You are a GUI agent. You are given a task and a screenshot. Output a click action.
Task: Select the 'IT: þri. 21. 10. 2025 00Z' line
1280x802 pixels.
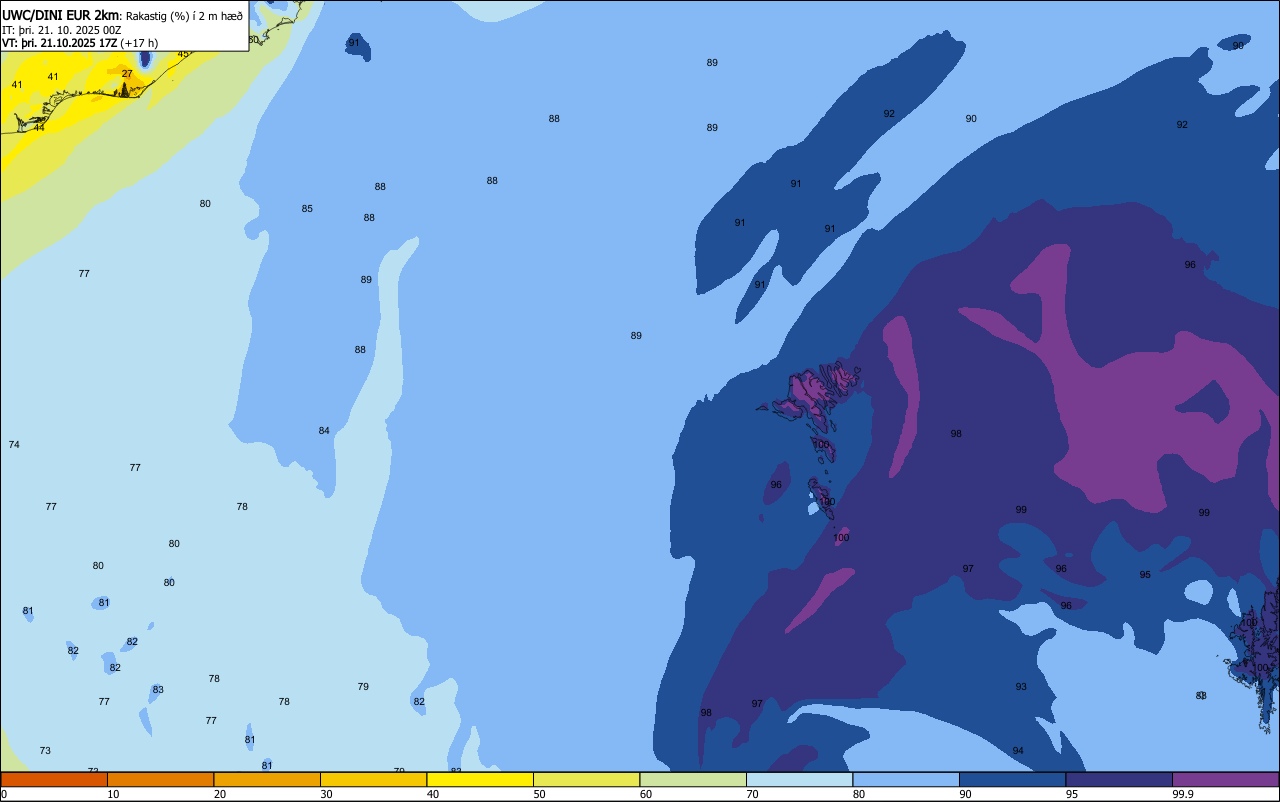pos(62,30)
